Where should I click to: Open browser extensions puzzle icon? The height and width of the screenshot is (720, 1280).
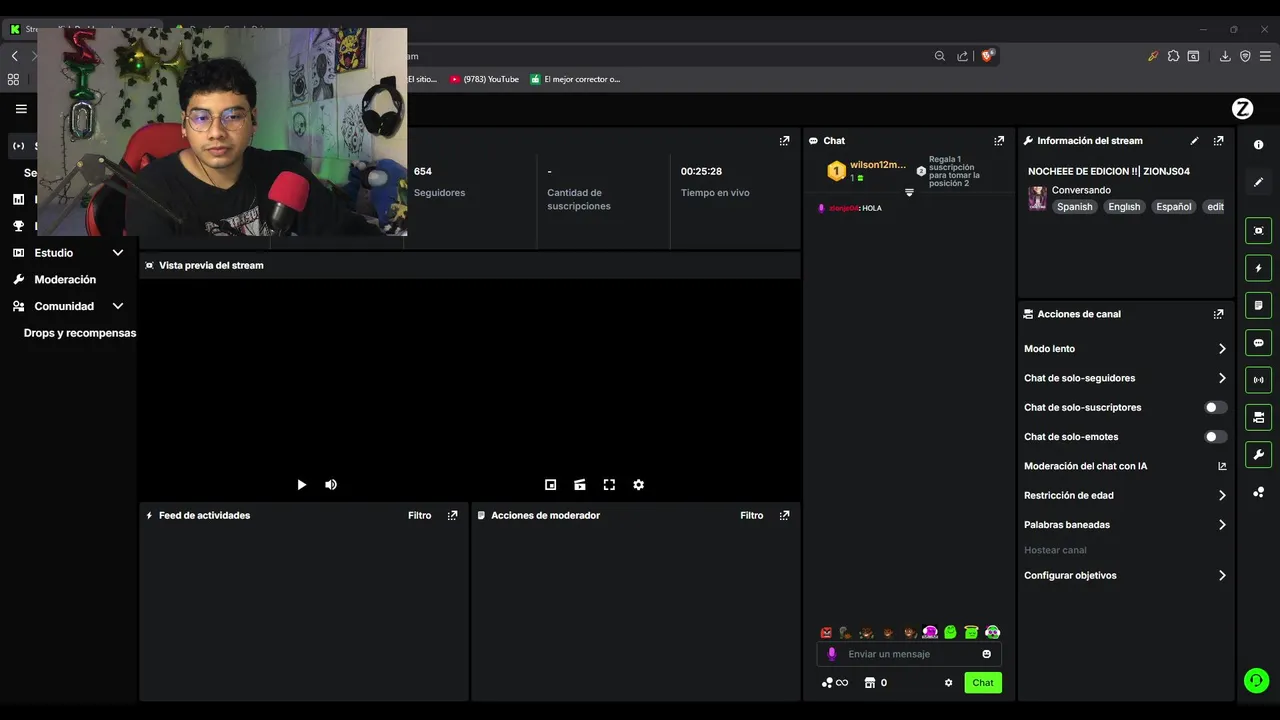click(1173, 56)
